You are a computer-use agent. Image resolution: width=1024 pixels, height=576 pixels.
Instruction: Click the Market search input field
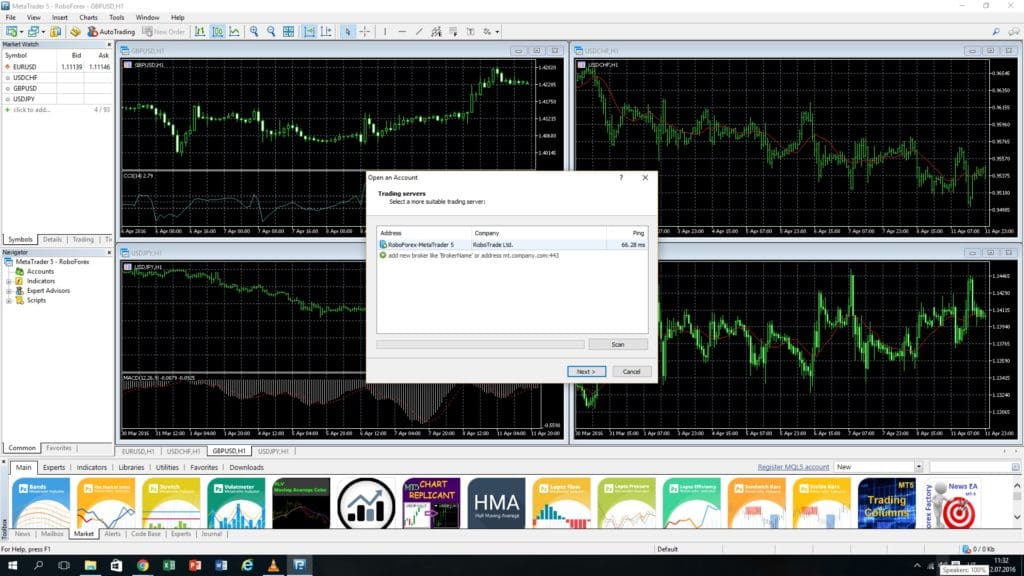(x=970, y=468)
